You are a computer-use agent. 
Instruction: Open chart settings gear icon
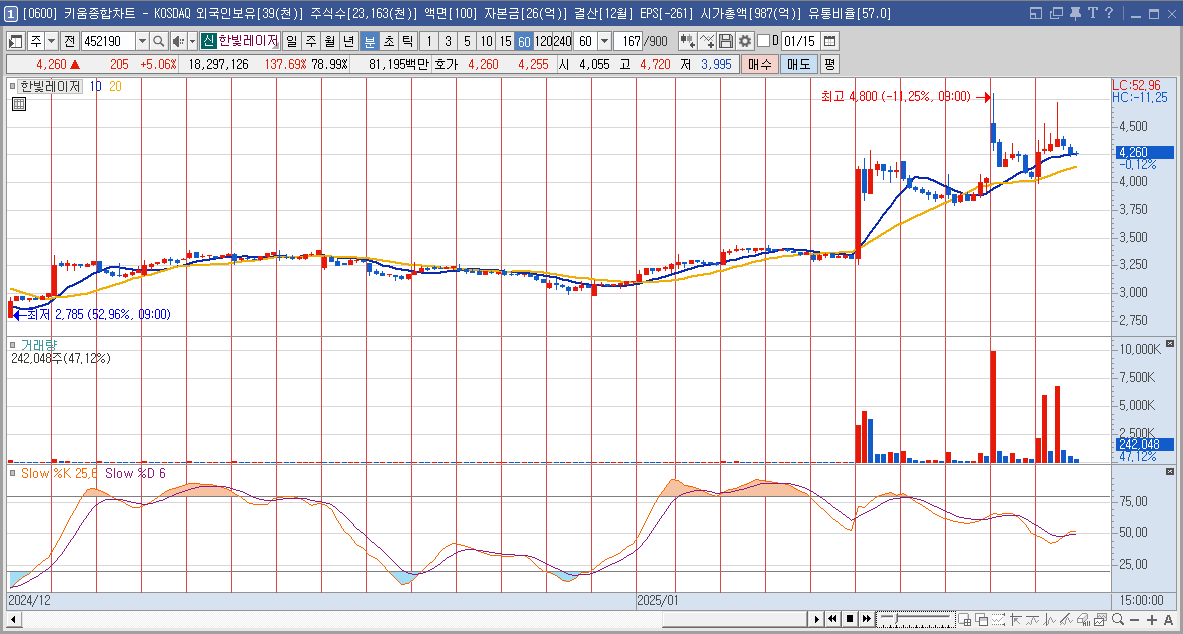click(x=745, y=41)
